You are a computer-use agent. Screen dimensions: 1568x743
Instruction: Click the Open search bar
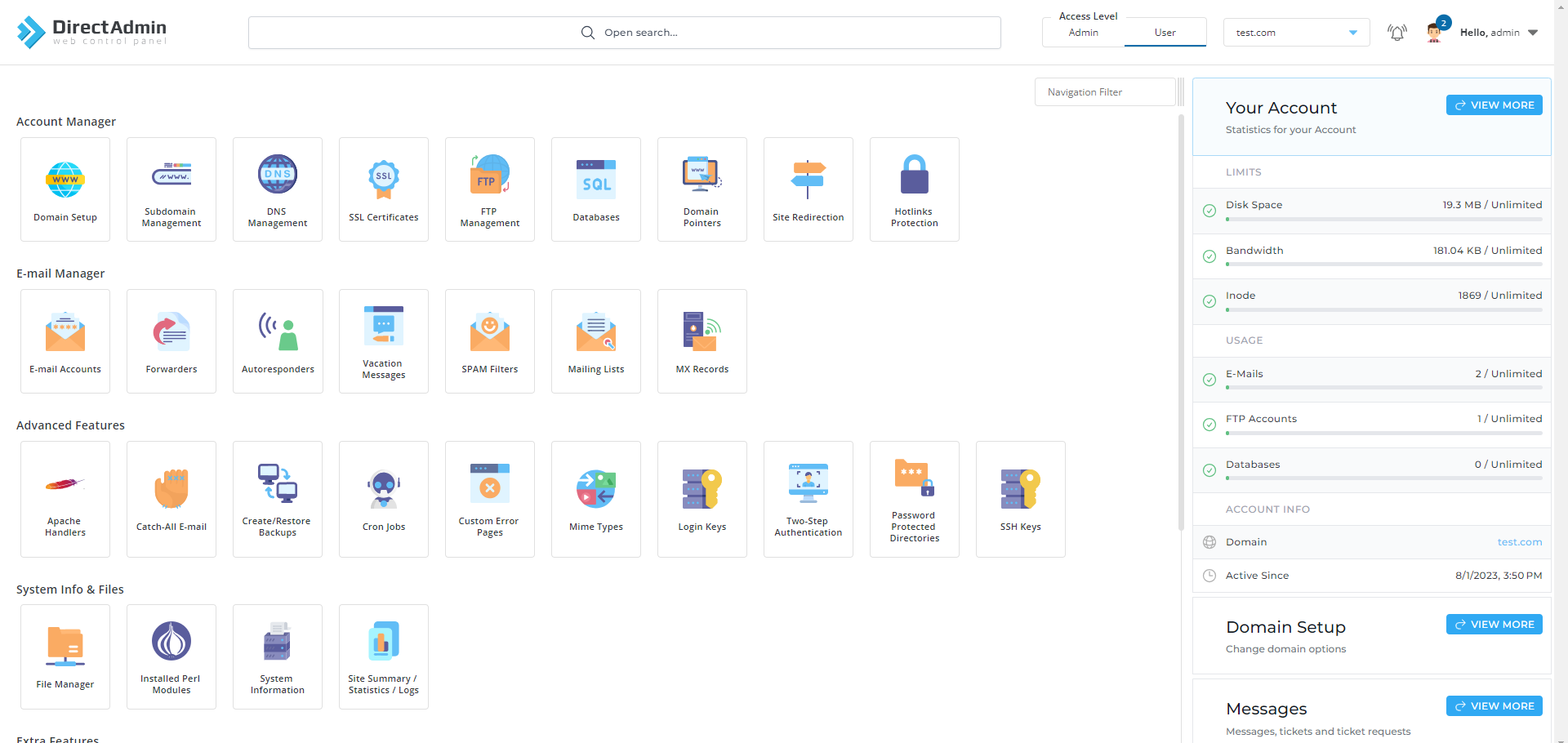click(625, 33)
